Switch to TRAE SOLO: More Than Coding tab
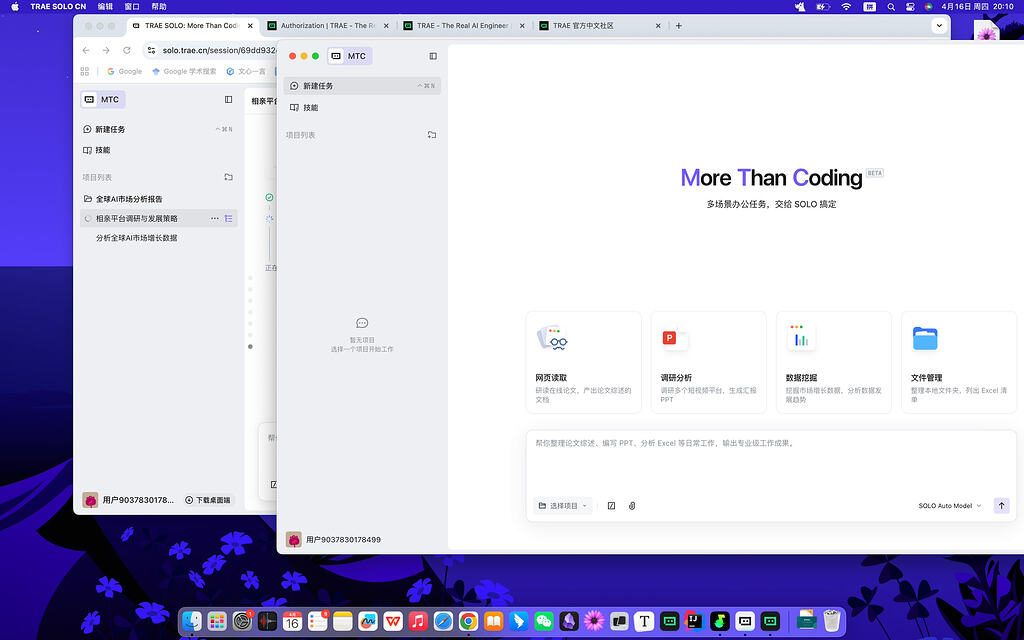 tap(191, 25)
